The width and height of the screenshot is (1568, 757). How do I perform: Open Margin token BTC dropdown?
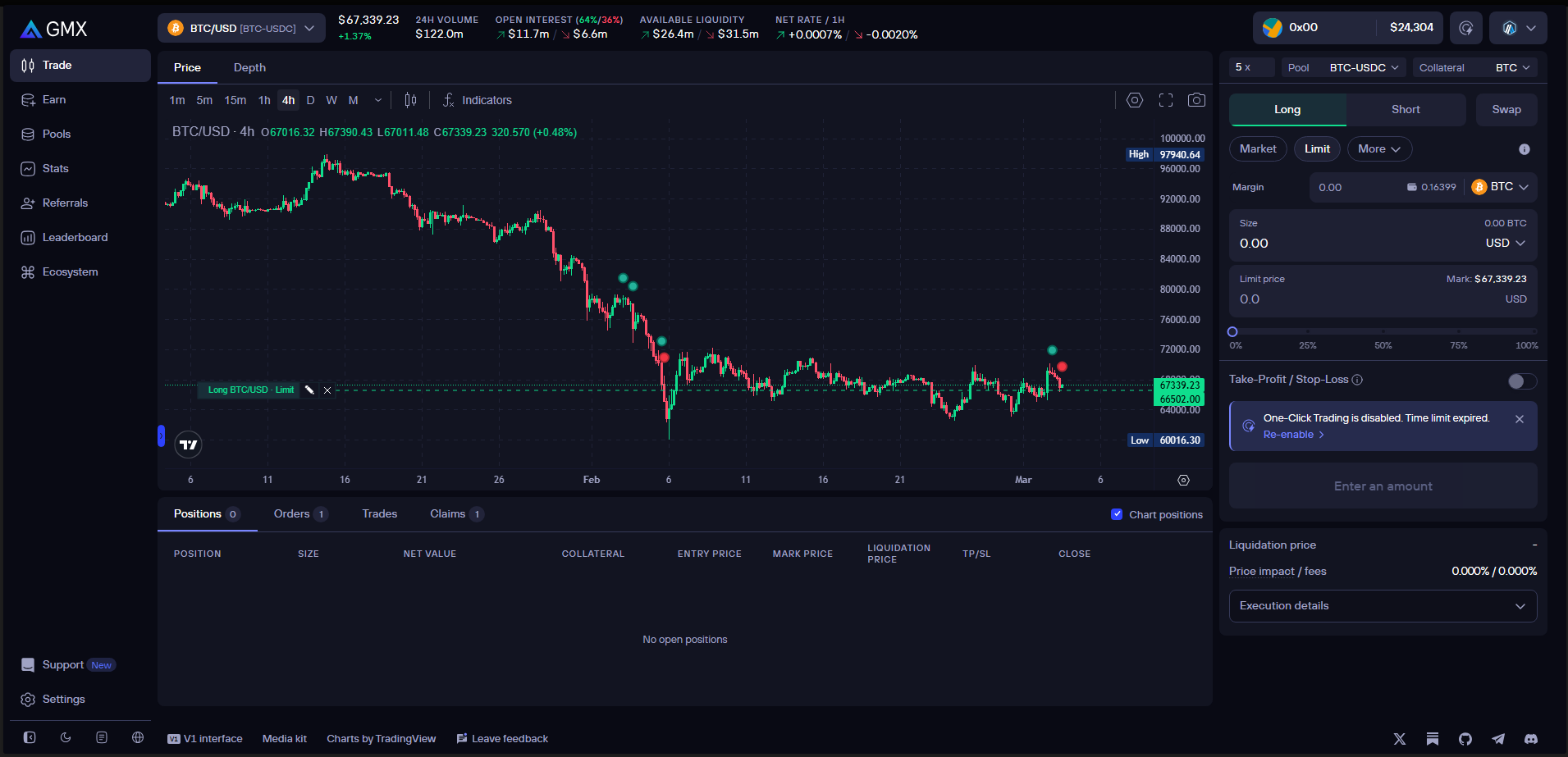1500,187
